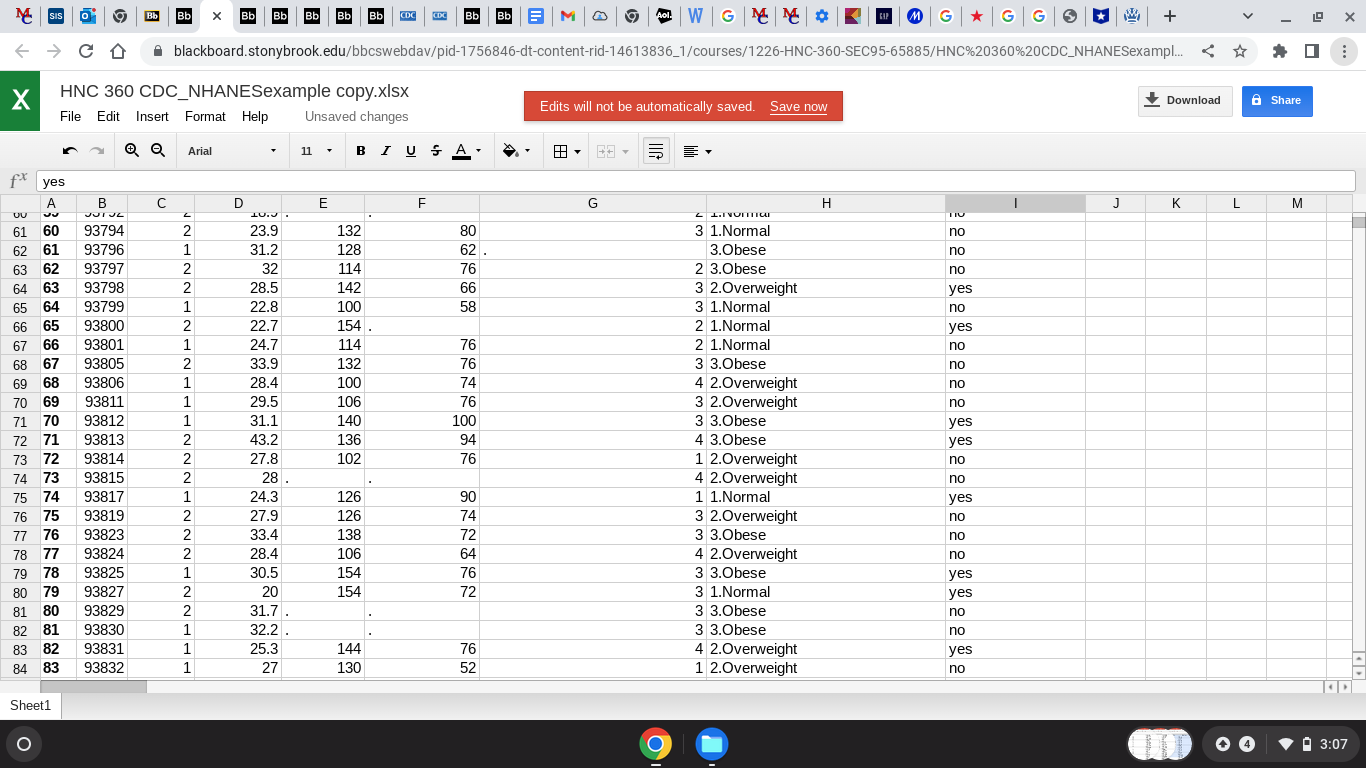This screenshot has width=1366, height=768.
Task: Switch to the Sheet1 tab
Action: 29,705
